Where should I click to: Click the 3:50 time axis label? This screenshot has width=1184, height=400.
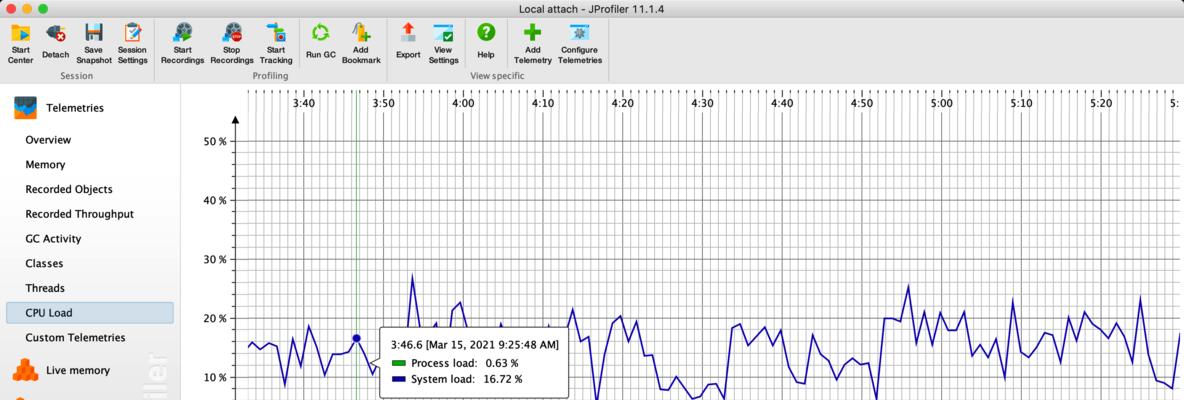click(384, 103)
